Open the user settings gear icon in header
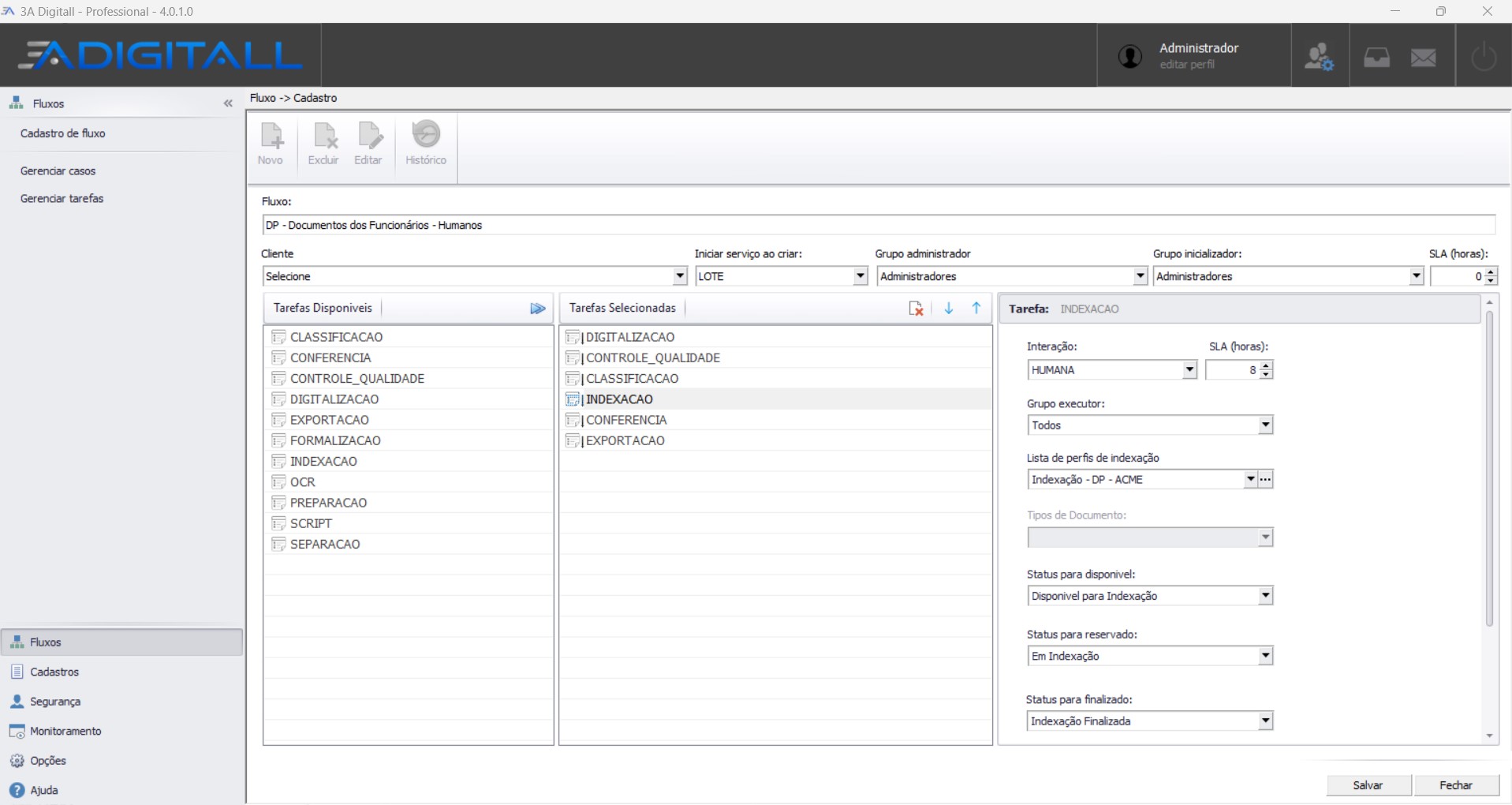The height and width of the screenshot is (805, 1512). (x=1319, y=57)
